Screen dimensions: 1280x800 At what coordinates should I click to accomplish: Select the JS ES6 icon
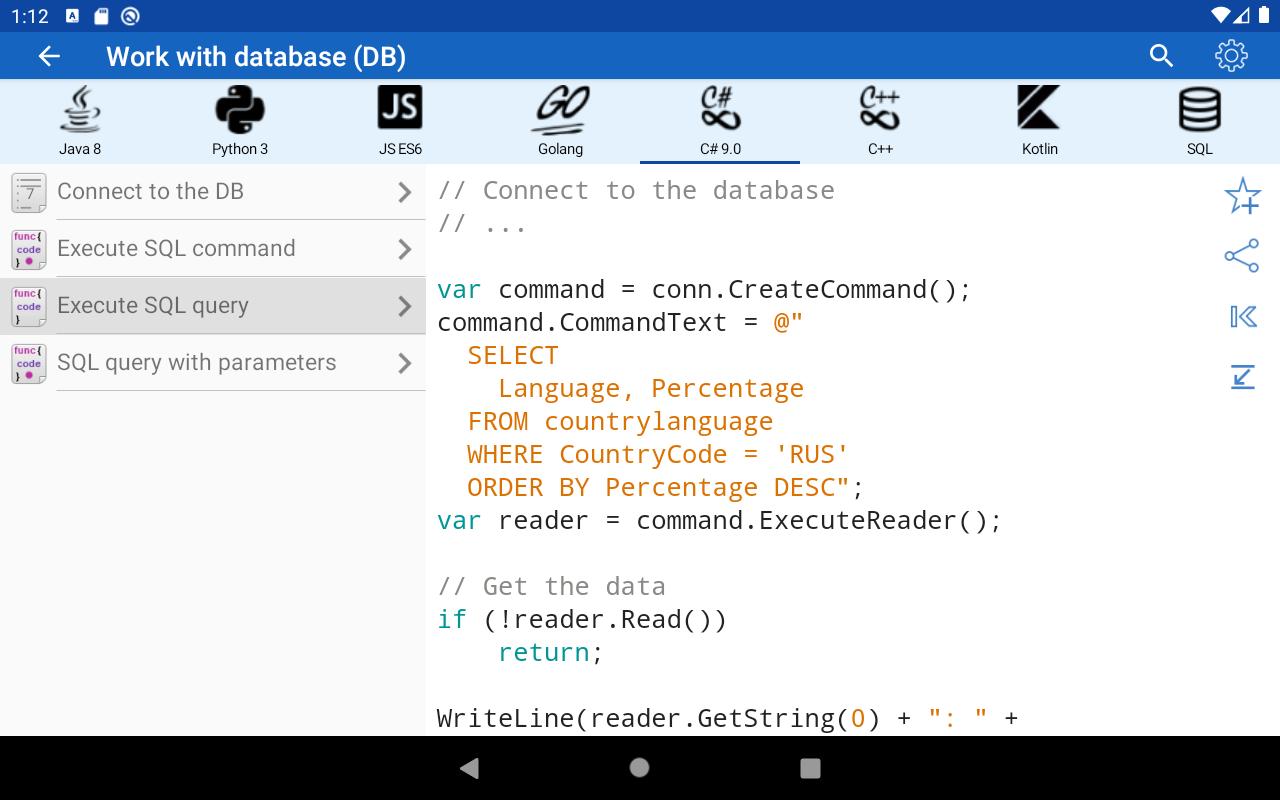[400, 108]
